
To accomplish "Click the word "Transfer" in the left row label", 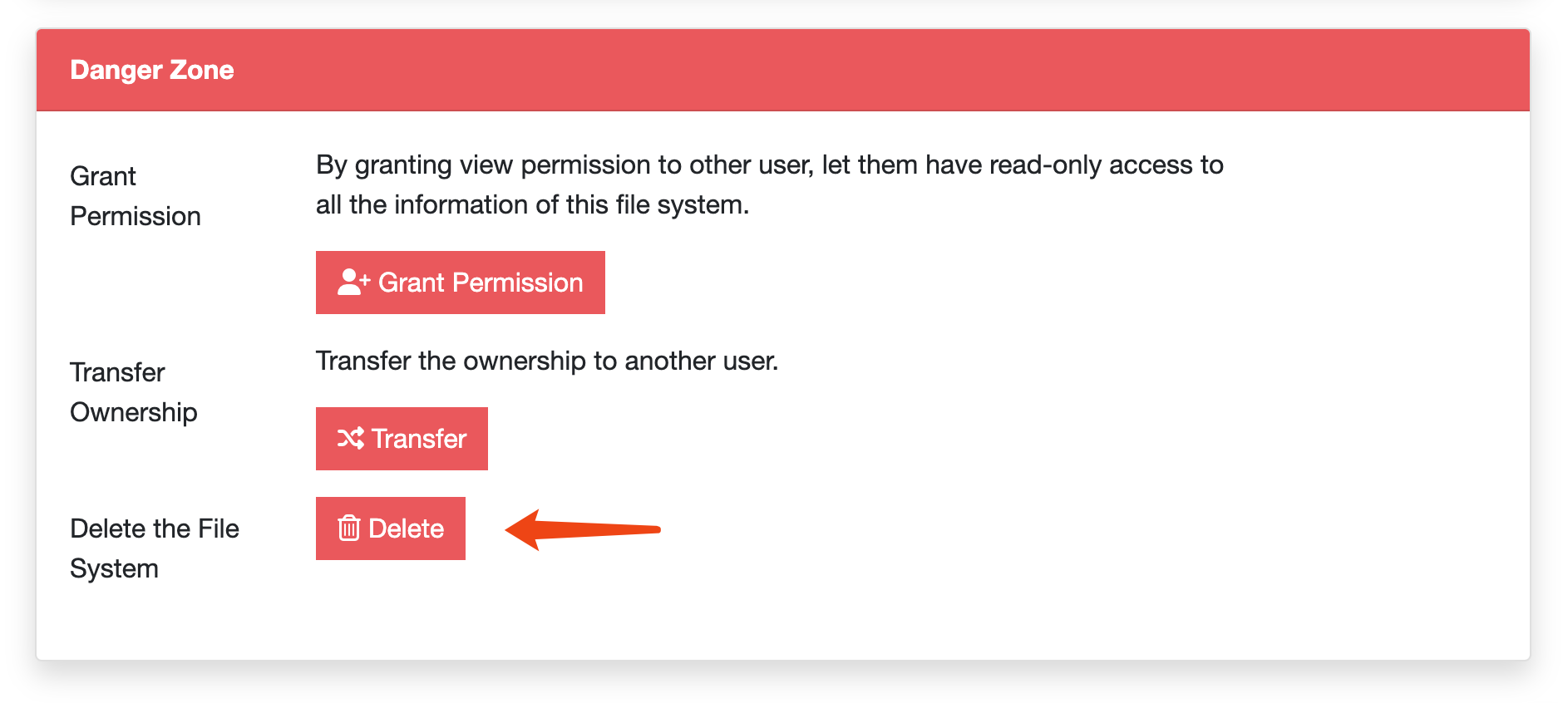I will [x=117, y=372].
